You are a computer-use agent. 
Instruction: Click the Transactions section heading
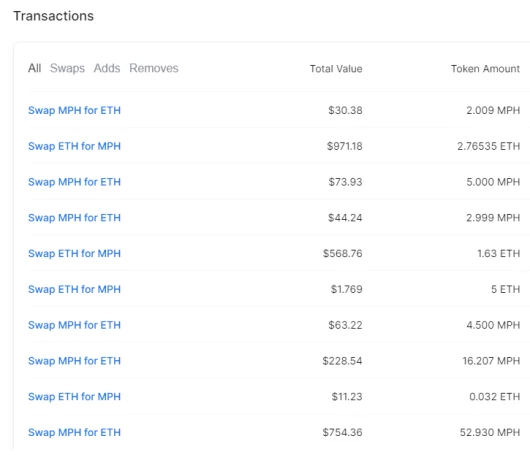tap(53, 16)
